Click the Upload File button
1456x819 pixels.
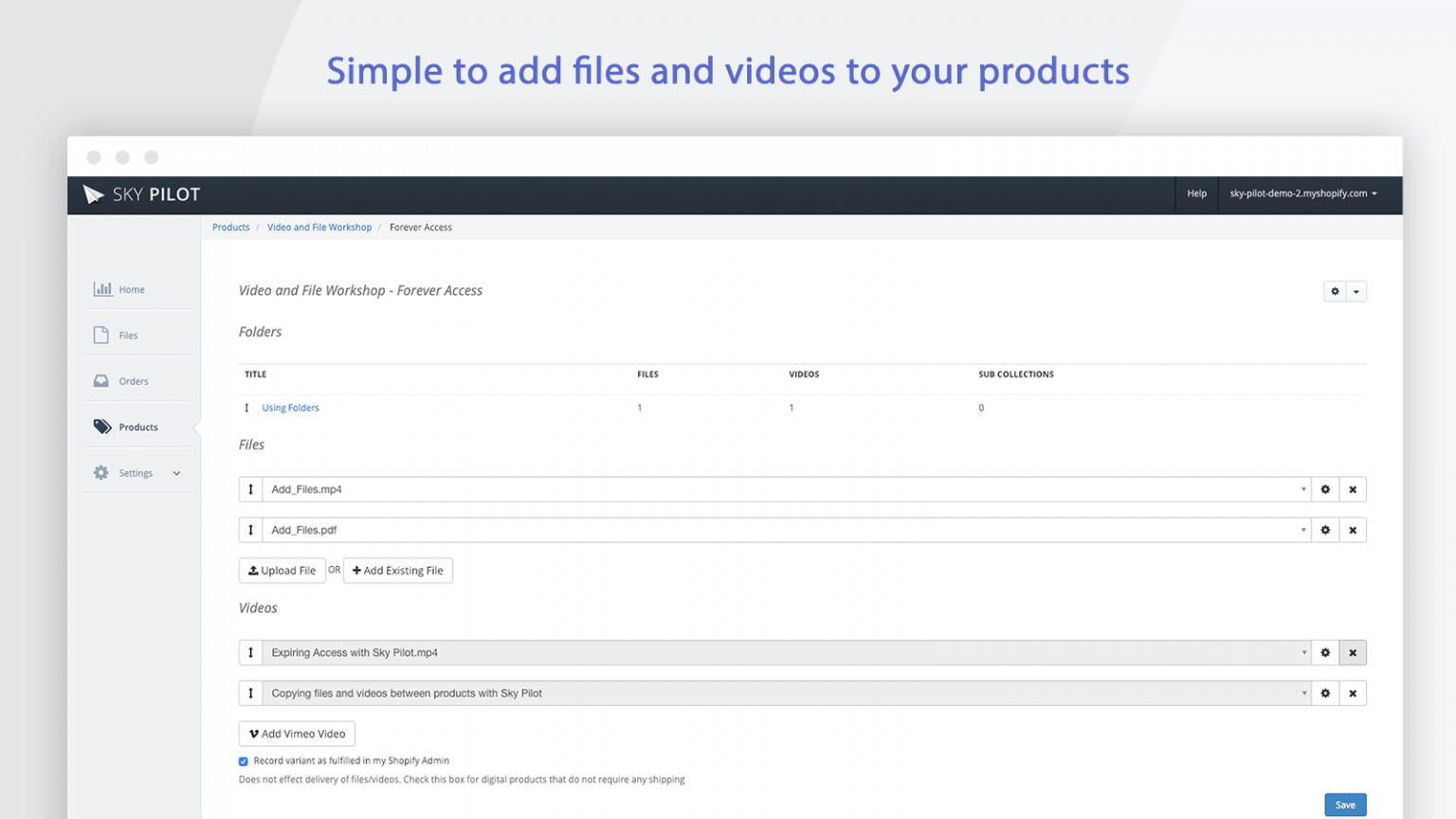click(282, 571)
